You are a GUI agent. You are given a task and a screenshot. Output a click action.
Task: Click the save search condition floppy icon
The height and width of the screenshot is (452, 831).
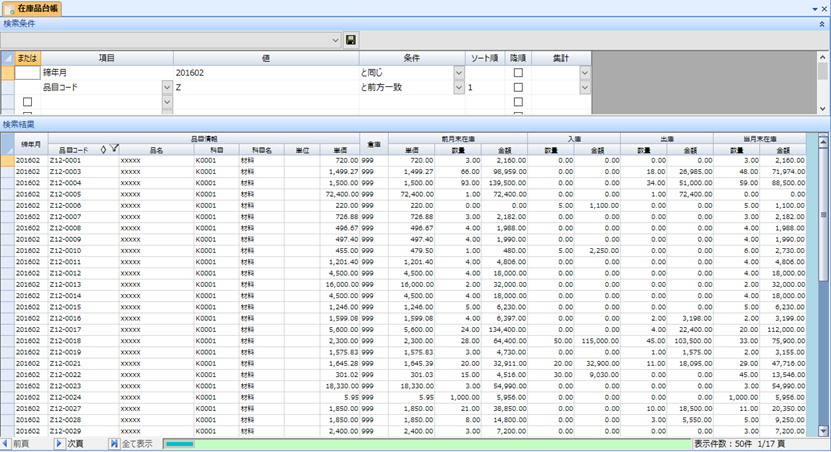tap(350, 40)
